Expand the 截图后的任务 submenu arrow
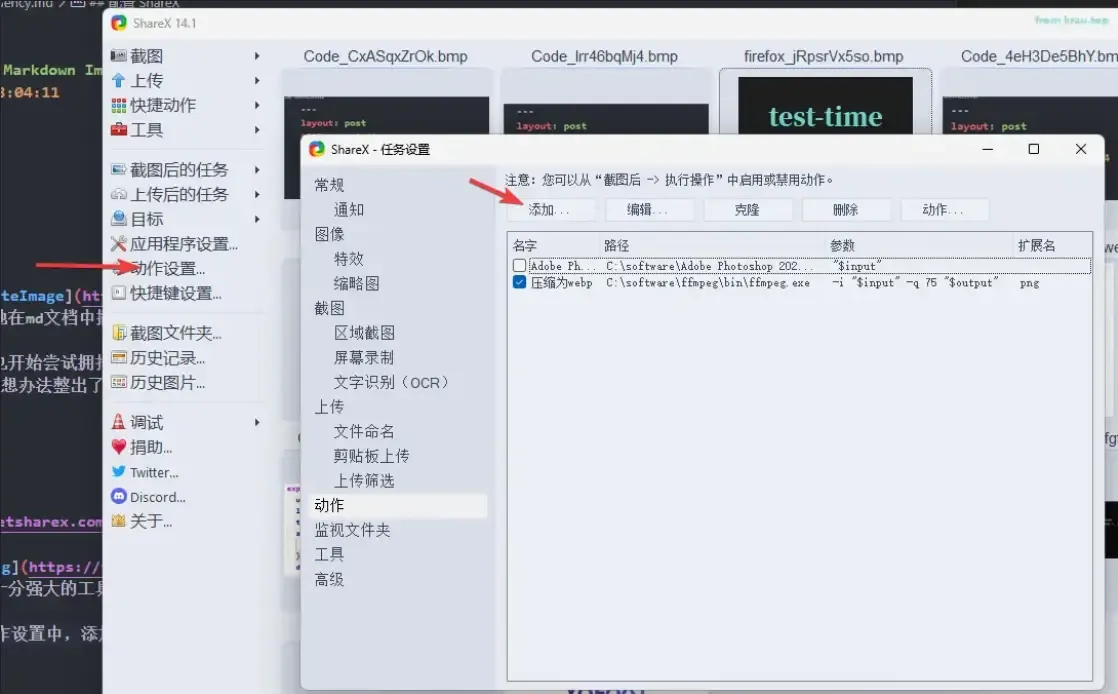Viewport: 1118px width, 694px height. [x=257, y=170]
